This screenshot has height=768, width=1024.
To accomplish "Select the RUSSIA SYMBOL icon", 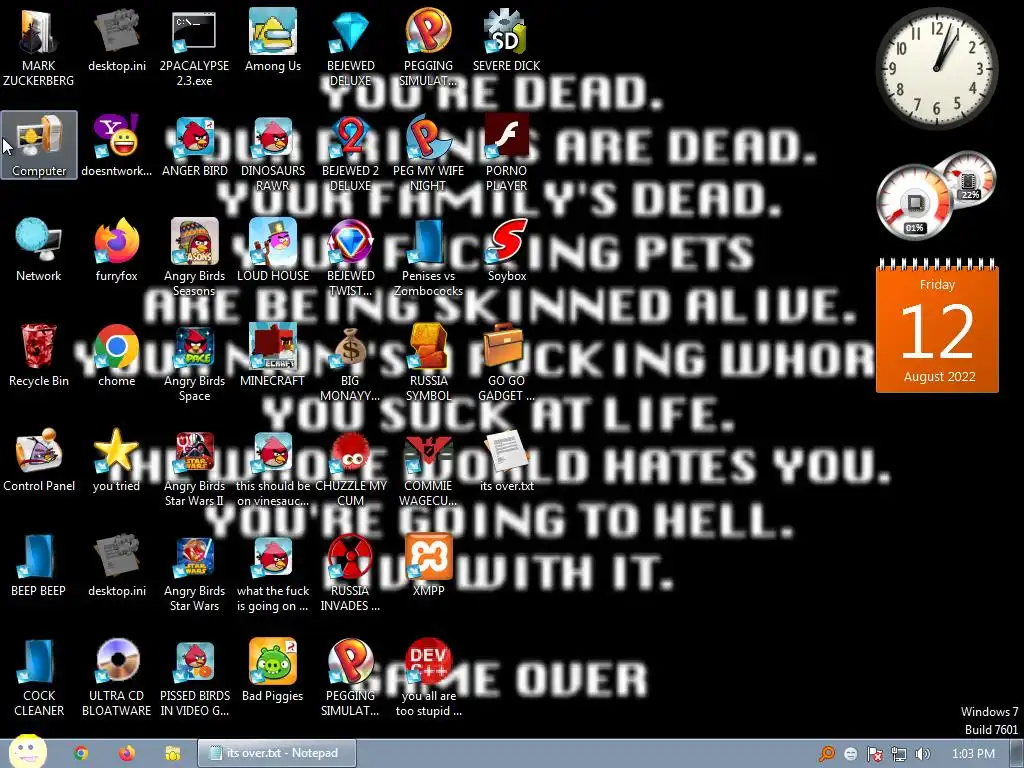I will pos(428,363).
